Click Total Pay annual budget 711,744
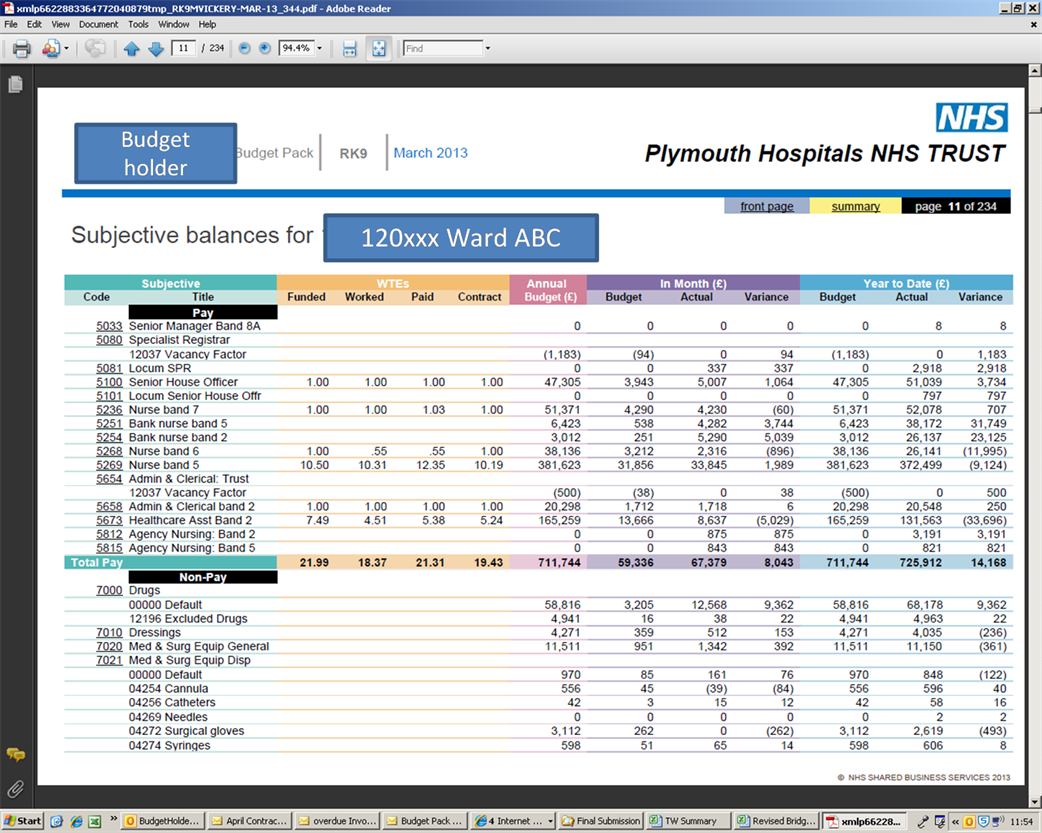Viewport: 1042px width, 833px height. [x=559, y=562]
